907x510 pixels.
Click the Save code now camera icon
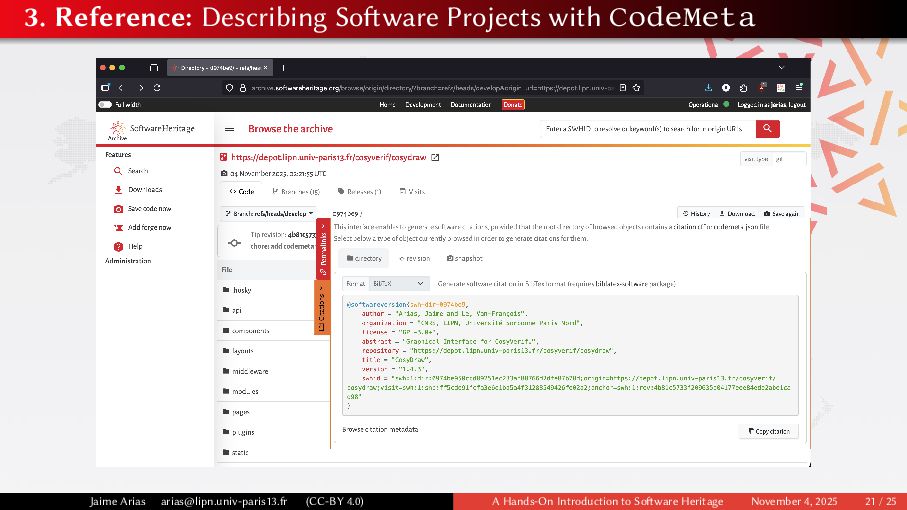coord(118,209)
